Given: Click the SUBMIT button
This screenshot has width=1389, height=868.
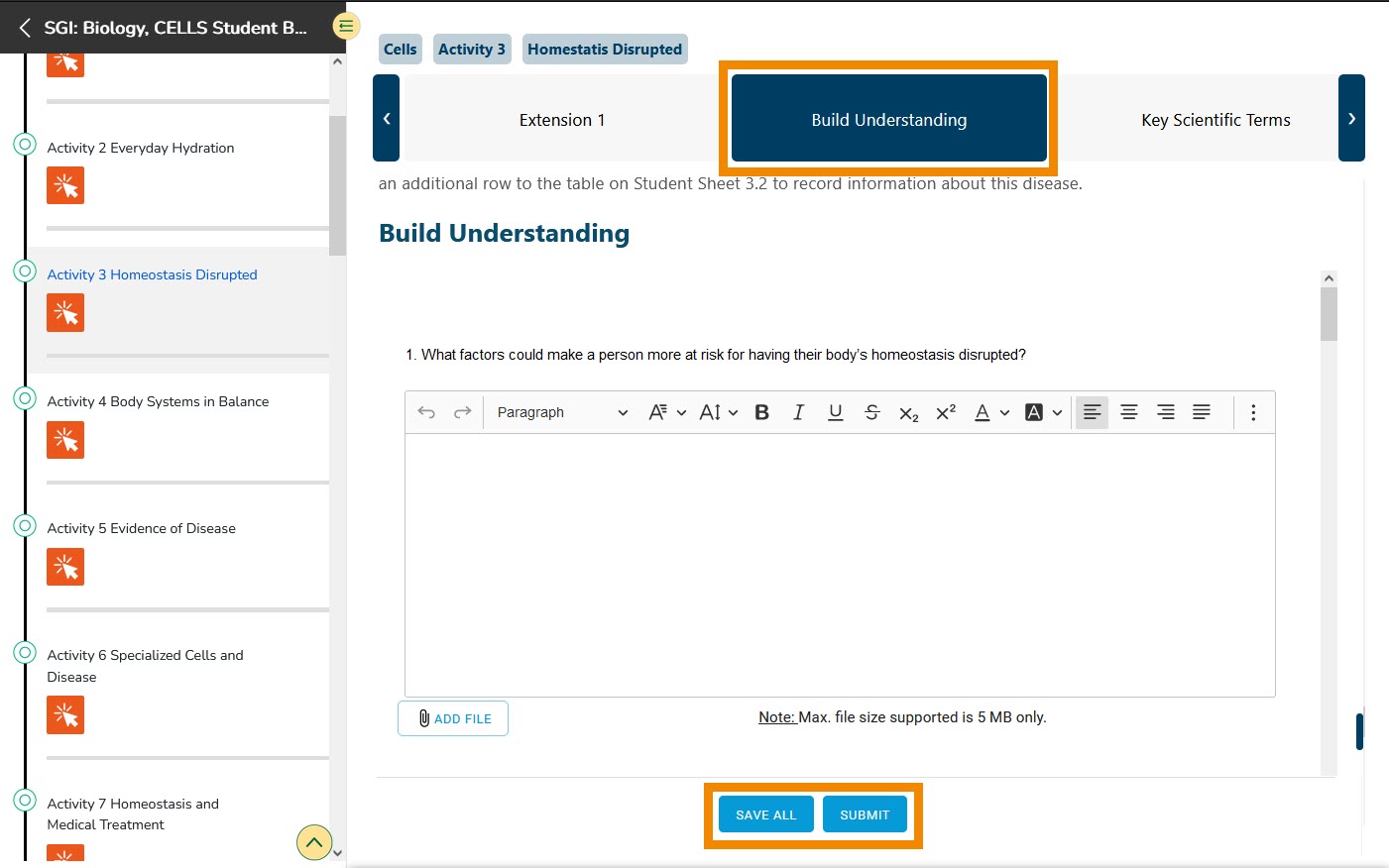Looking at the screenshot, I should click(865, 814).
